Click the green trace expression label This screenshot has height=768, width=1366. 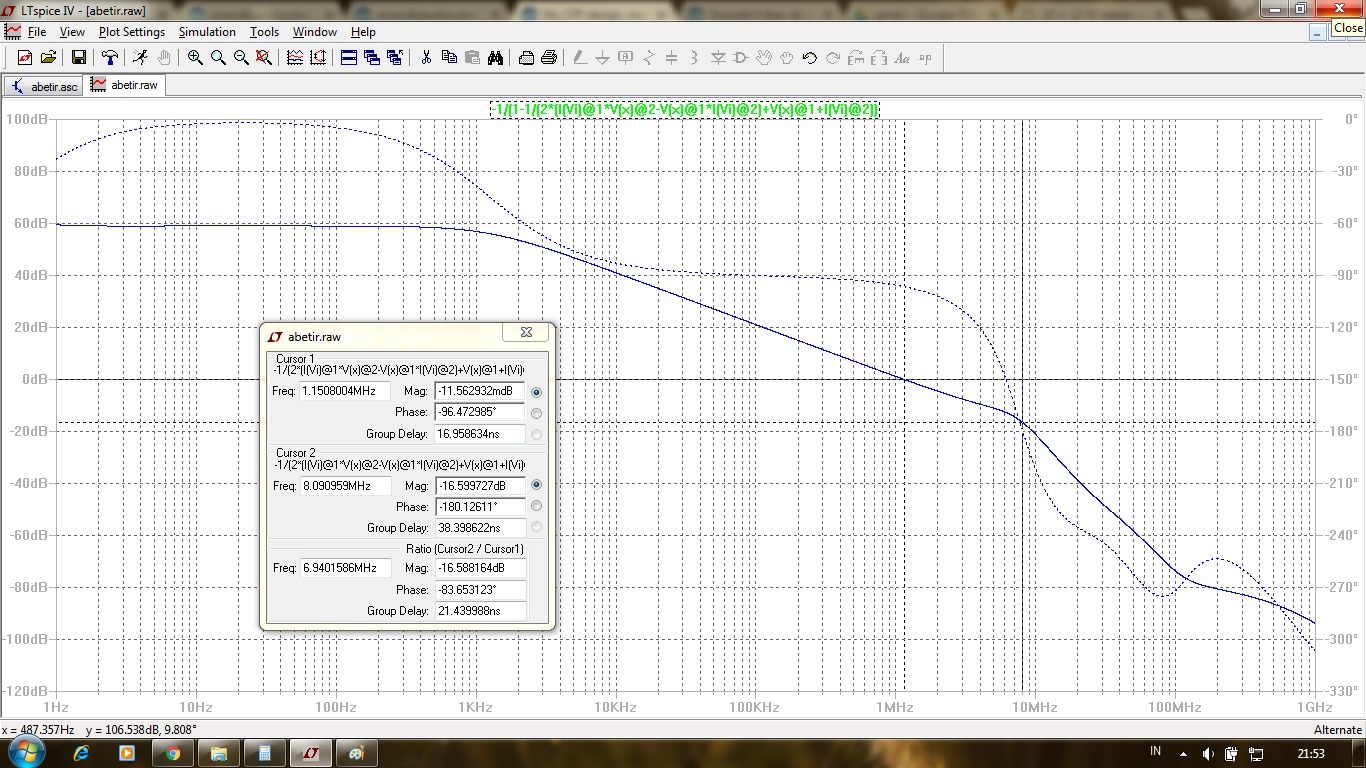(x=684, y=109)
